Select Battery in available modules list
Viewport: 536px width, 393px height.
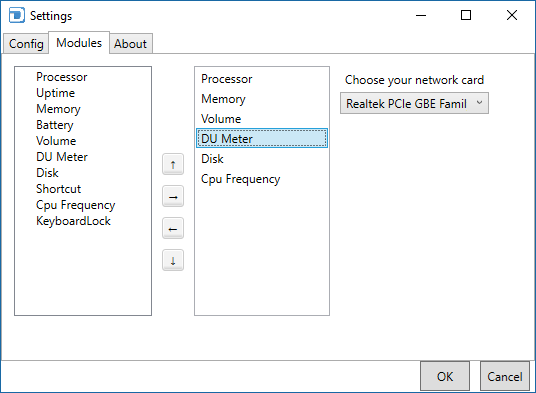point(55,125)
